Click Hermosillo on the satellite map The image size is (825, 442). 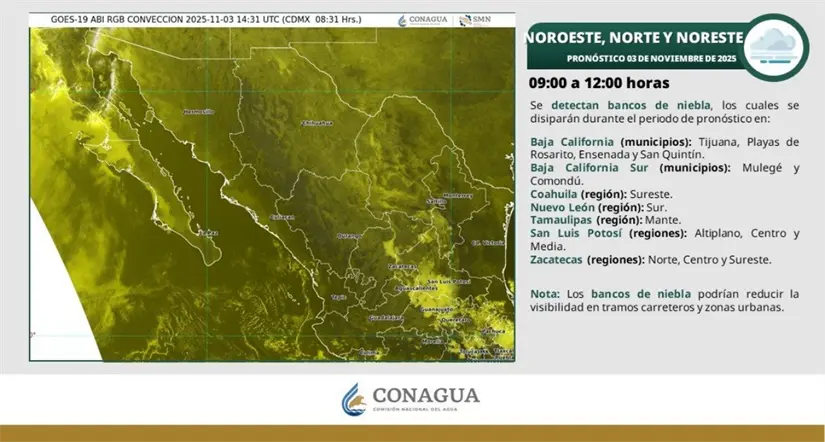pos(198,112)
